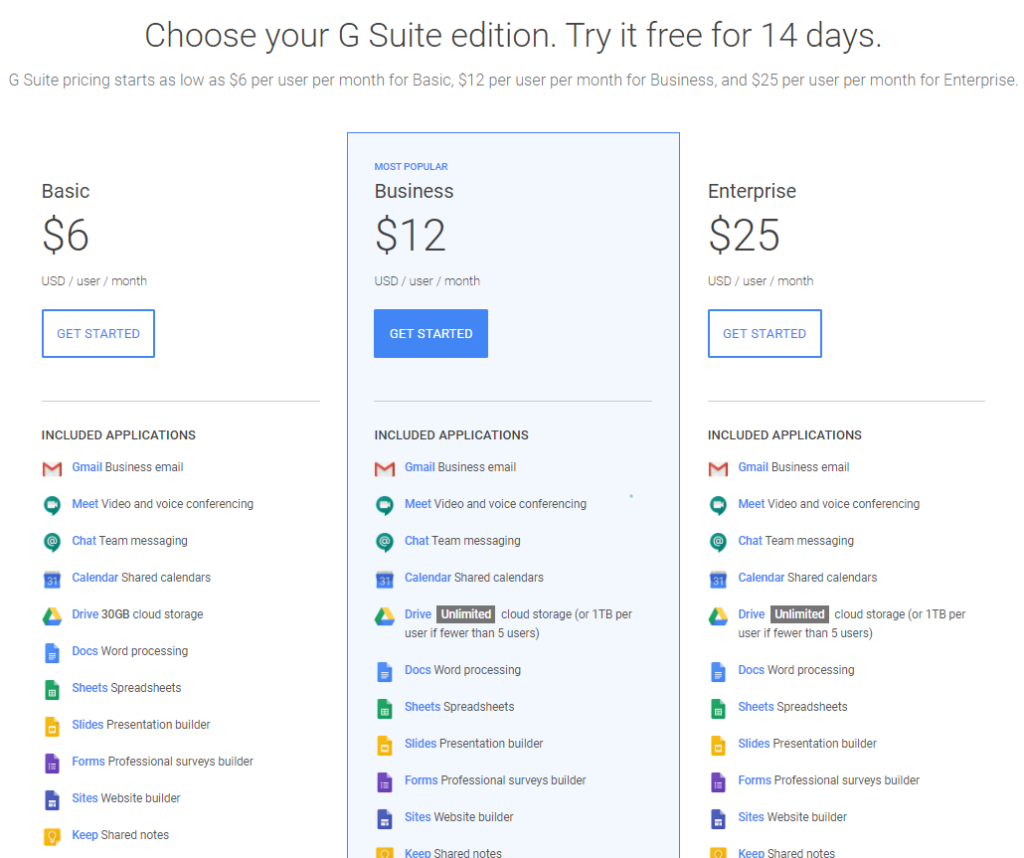
Task: Start the Business plan with Get Started
Action: (x=431, y=334)
